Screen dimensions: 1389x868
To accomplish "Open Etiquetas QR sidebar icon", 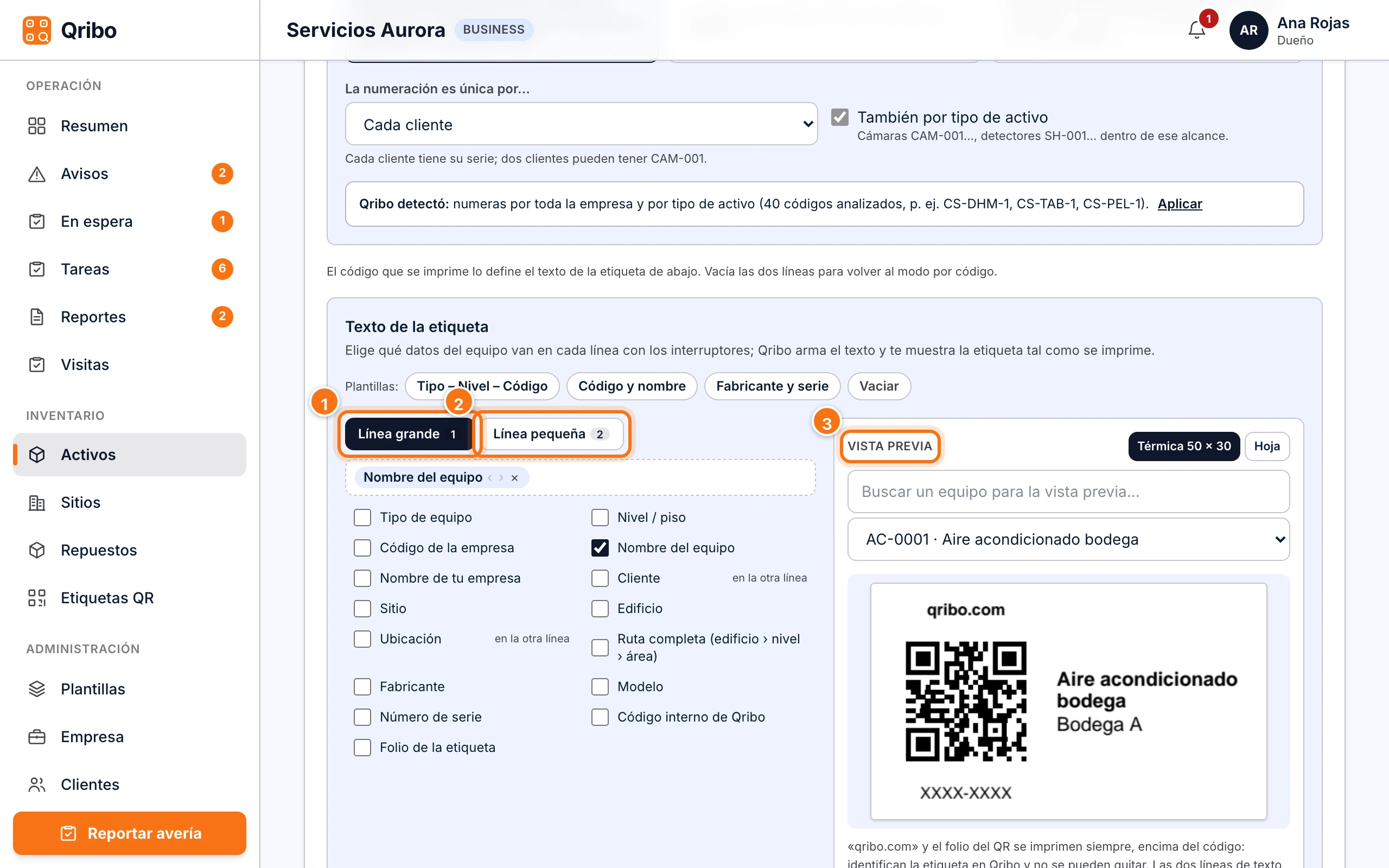I will point(37,598).
